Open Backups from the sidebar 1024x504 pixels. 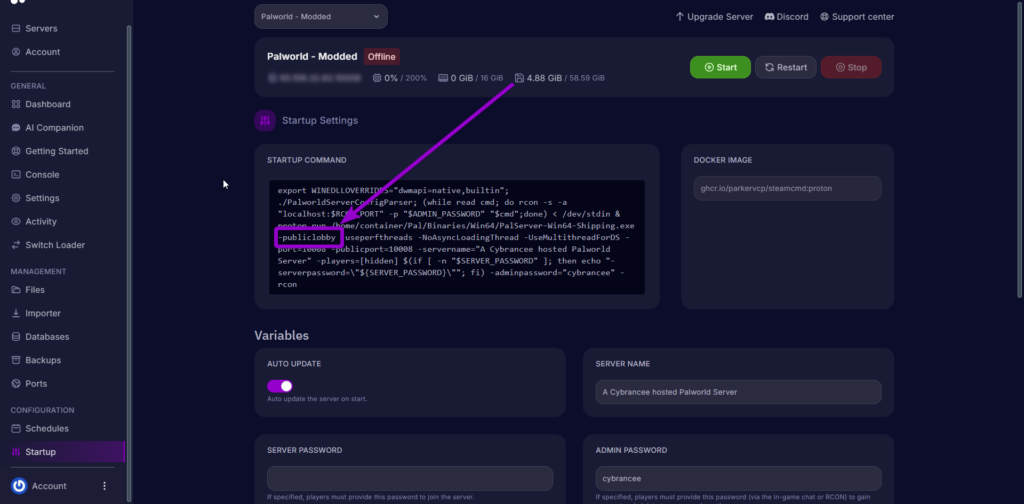[x=42, y=360]
